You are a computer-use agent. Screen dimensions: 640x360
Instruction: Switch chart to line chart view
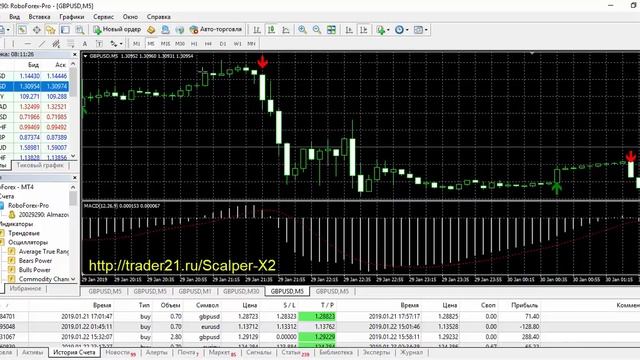pos(286,30)
